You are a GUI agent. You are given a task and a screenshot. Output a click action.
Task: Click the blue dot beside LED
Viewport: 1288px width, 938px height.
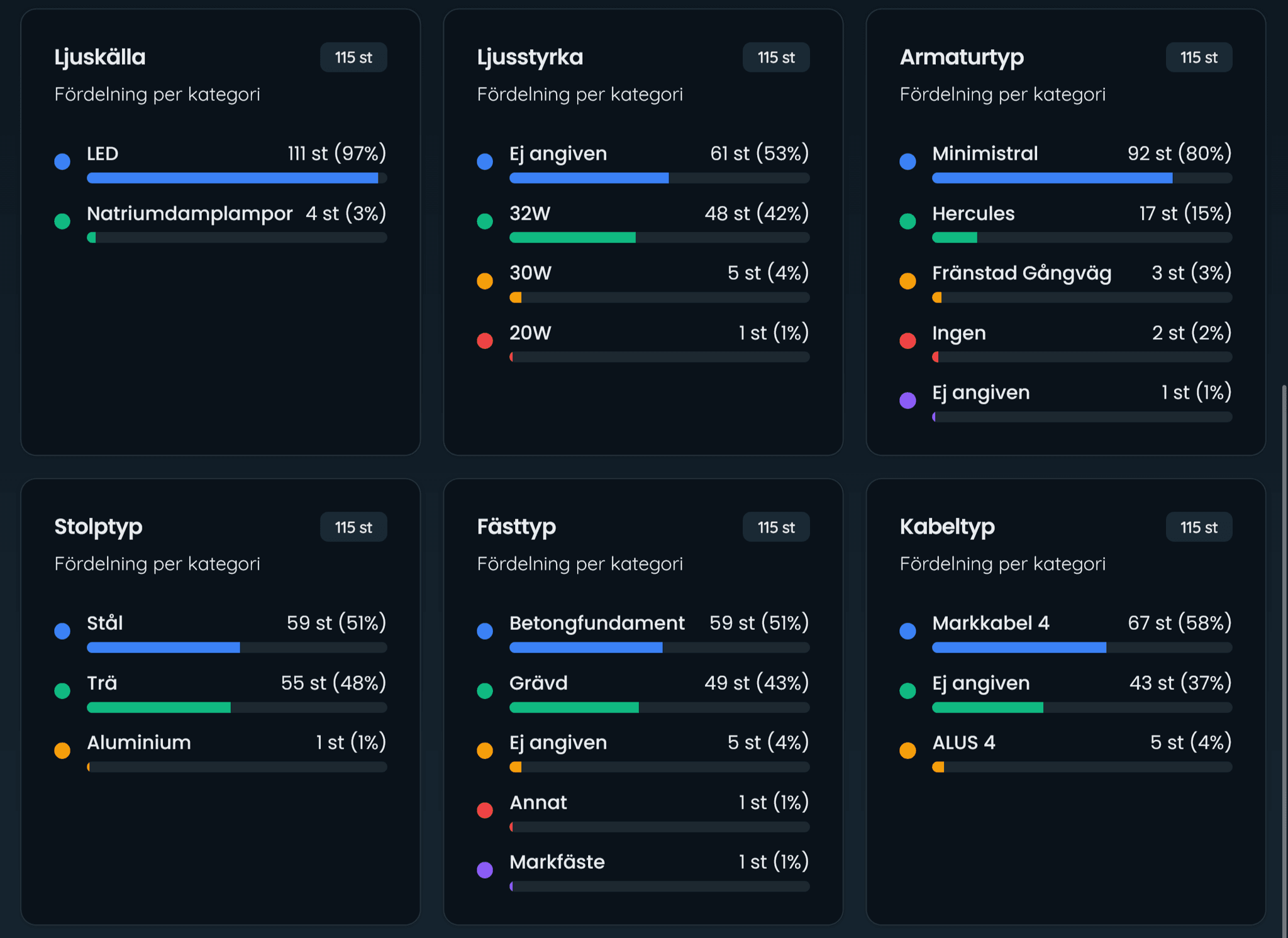(x=62, y=162)
